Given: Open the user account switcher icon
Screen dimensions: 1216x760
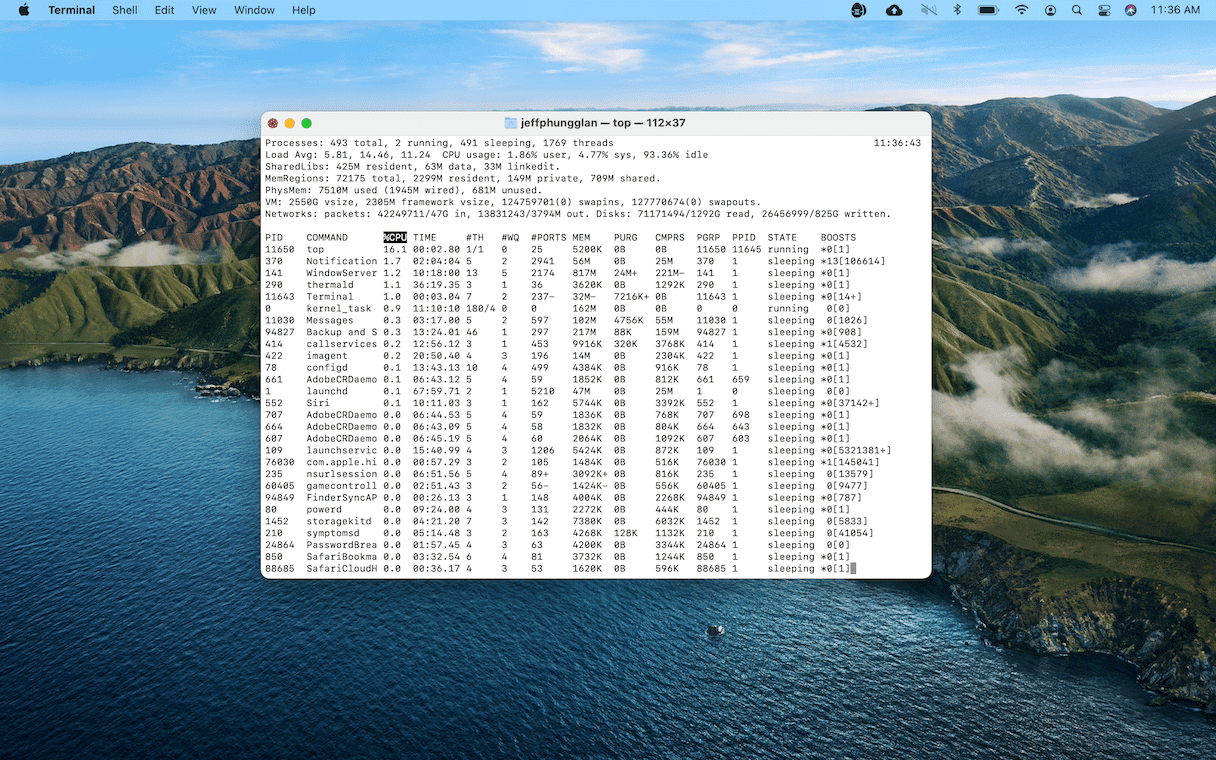Looking at the screenshot, I should pos(1050,10).
